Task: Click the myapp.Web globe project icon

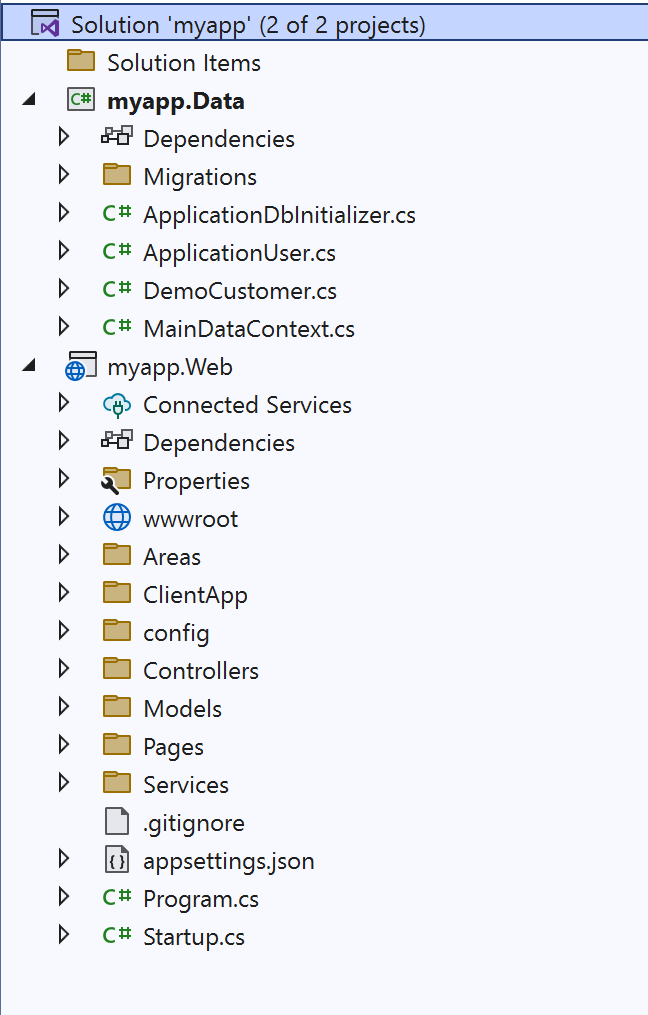Action: [x=81, y=367]
